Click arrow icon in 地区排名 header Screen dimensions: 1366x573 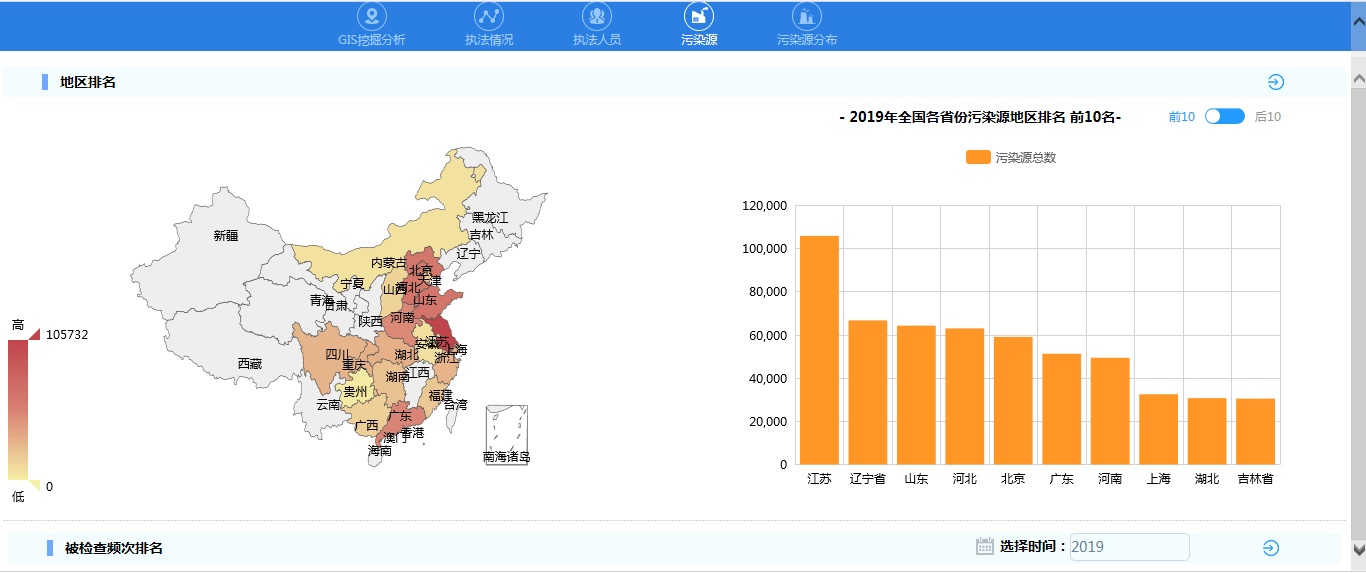[x=1275, y=83]
